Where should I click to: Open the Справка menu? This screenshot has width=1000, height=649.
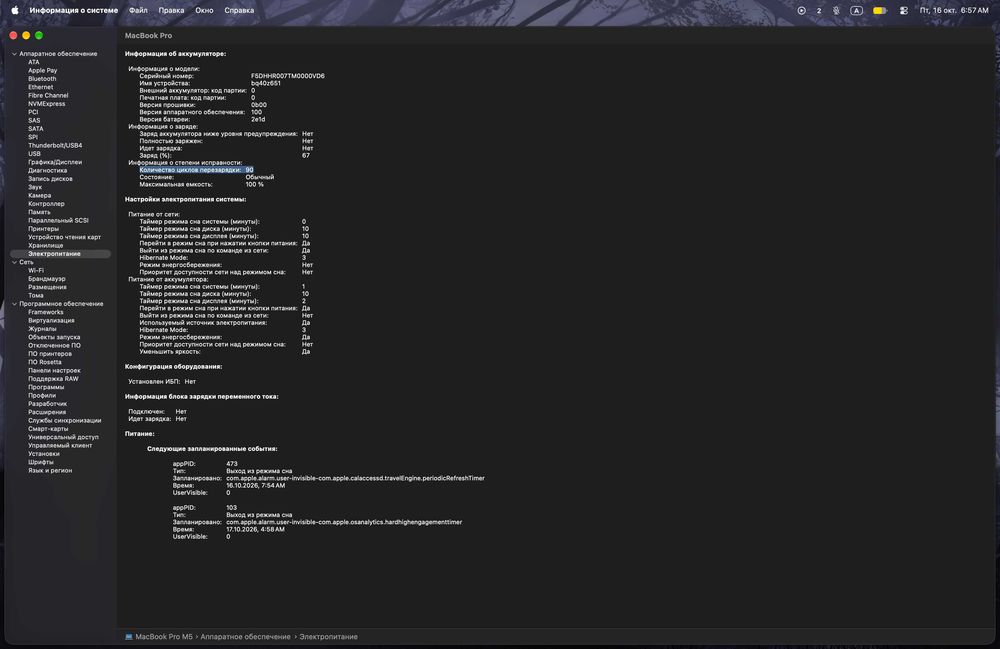coord(239,10)
